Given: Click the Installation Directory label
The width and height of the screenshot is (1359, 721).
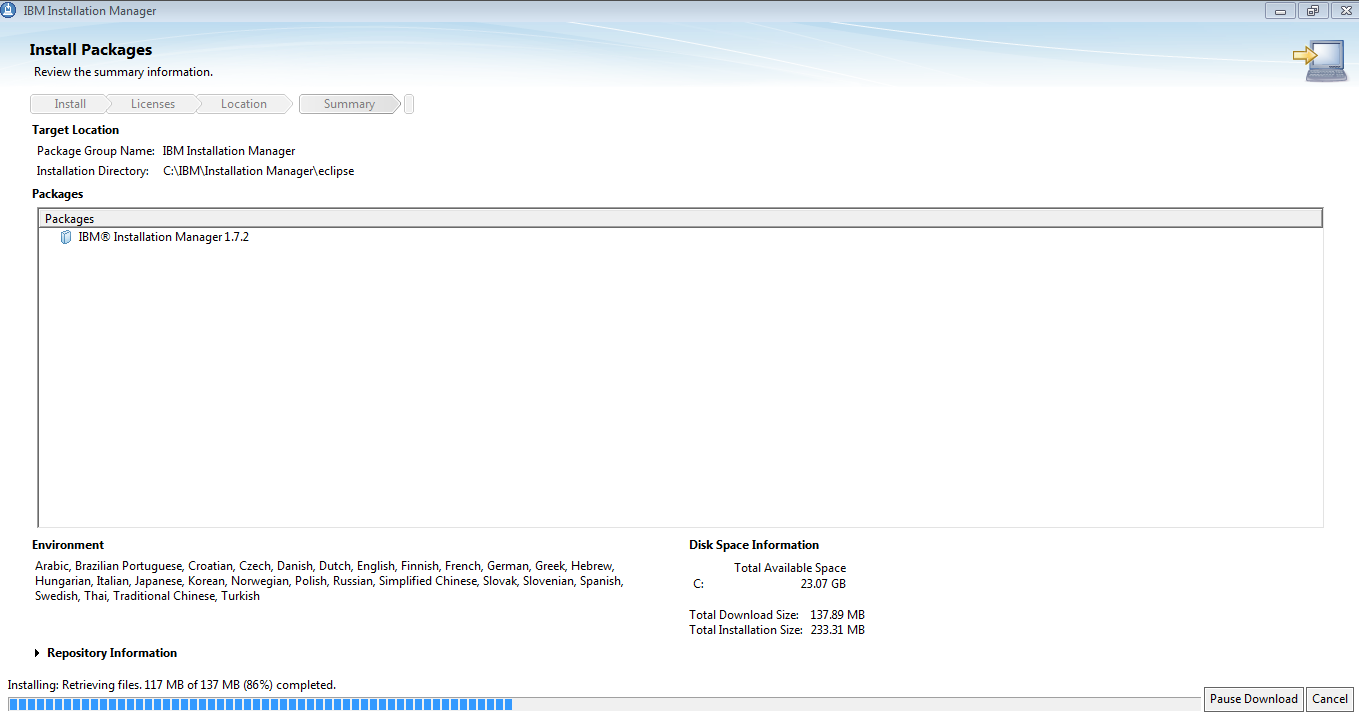Looking at the screenshot, I should tap(93, 171).
